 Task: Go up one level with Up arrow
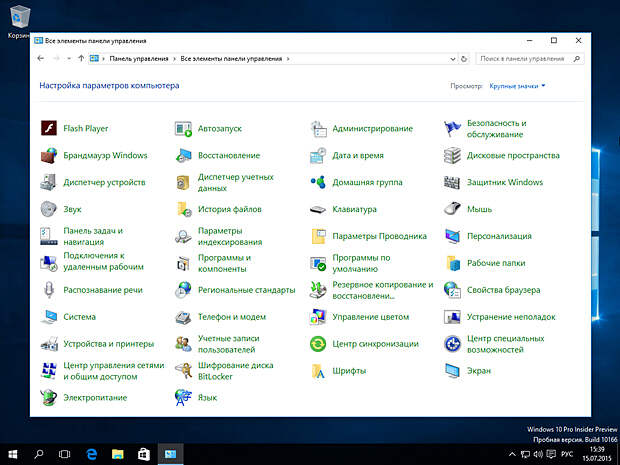pyautogui.click(x=81, y=59)
